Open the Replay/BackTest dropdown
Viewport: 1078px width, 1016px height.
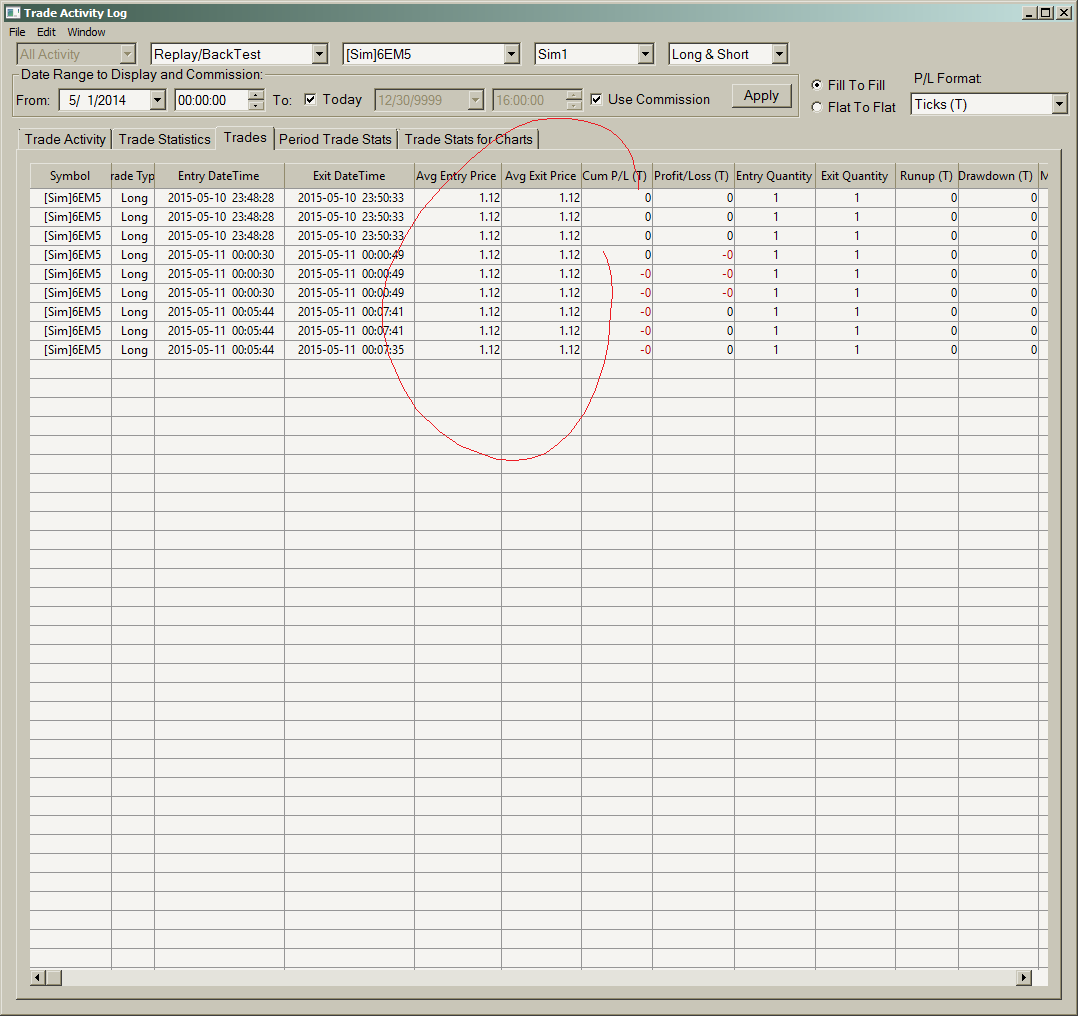[x=319, y=54]
